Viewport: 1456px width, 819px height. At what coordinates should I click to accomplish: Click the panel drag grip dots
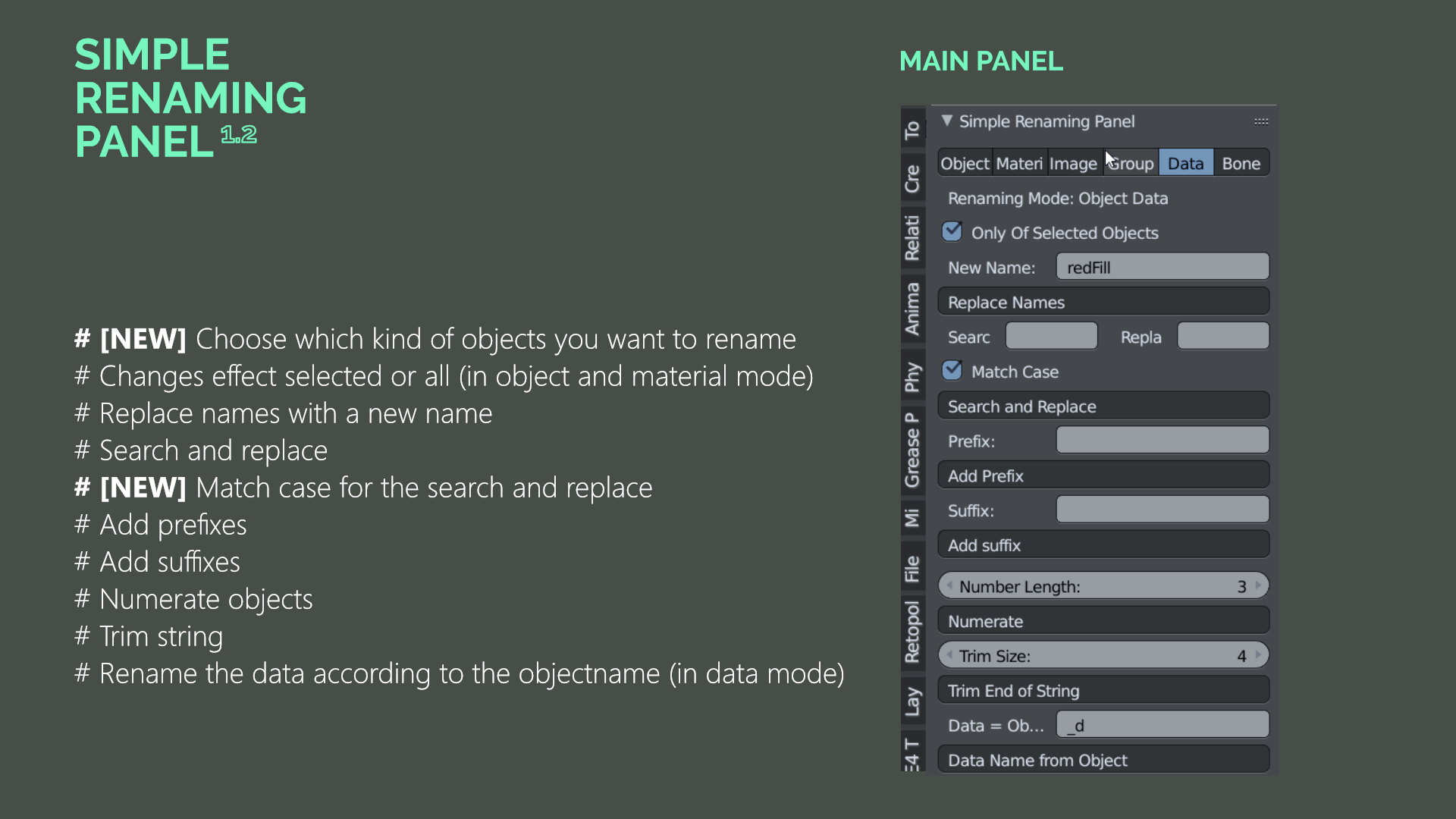point(1260,121)
